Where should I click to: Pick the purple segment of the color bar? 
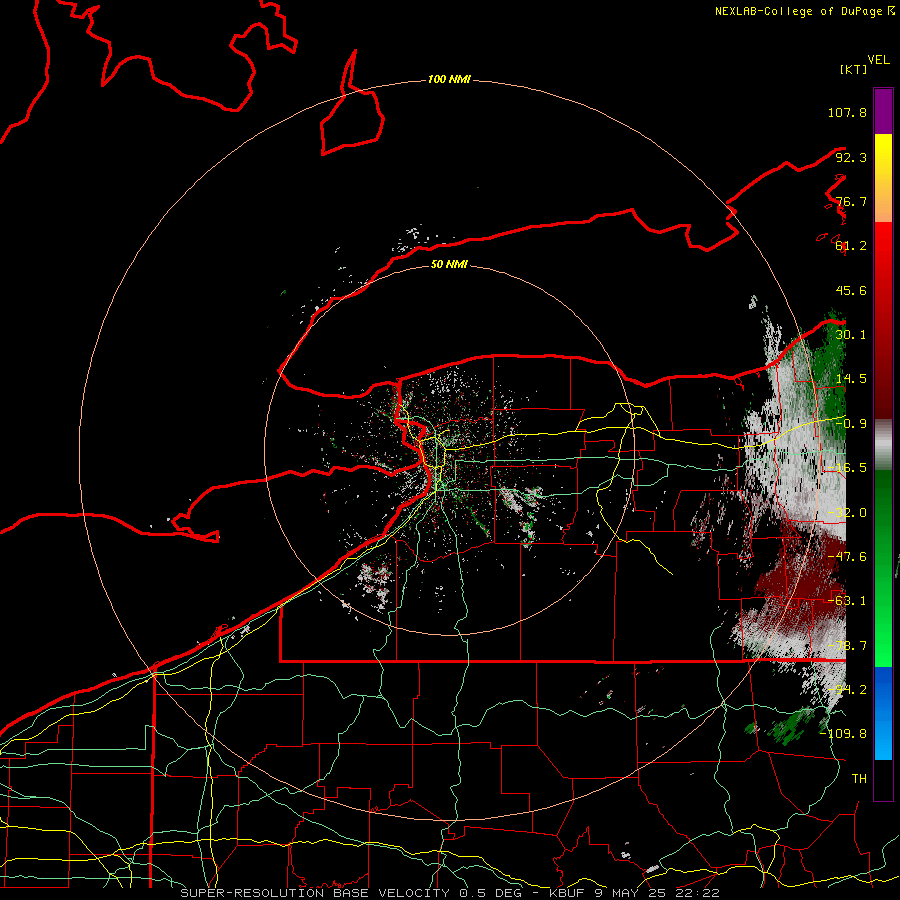tap(883, 111)
